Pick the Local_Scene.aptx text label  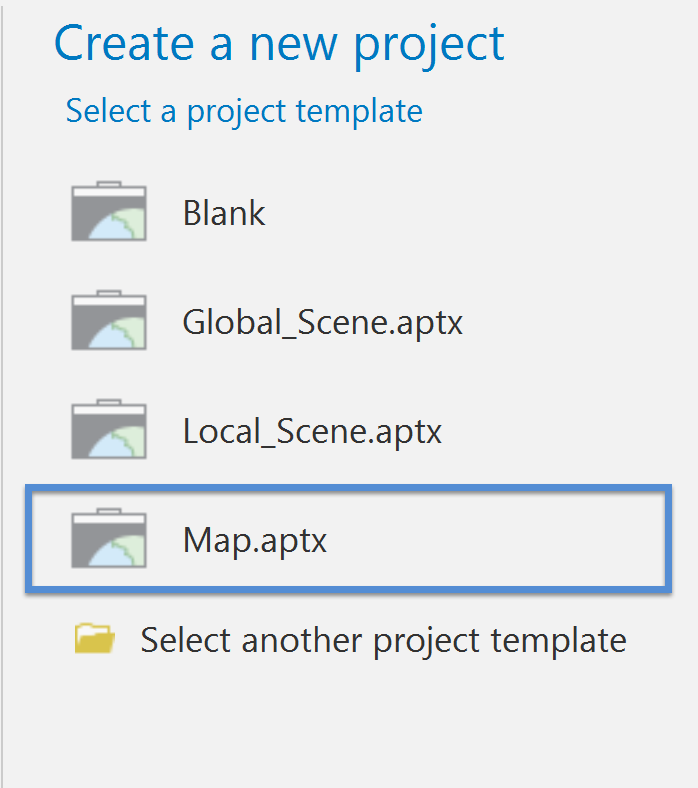tap(312, 432)
